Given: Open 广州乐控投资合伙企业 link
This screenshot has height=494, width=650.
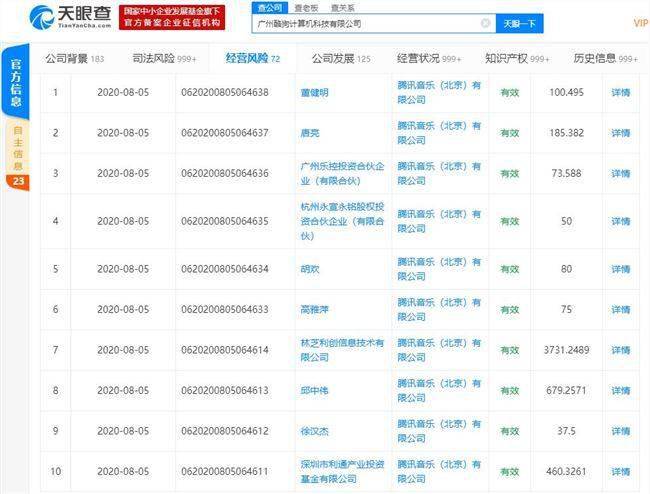Looking at the screenshot, I should [342, 174].
